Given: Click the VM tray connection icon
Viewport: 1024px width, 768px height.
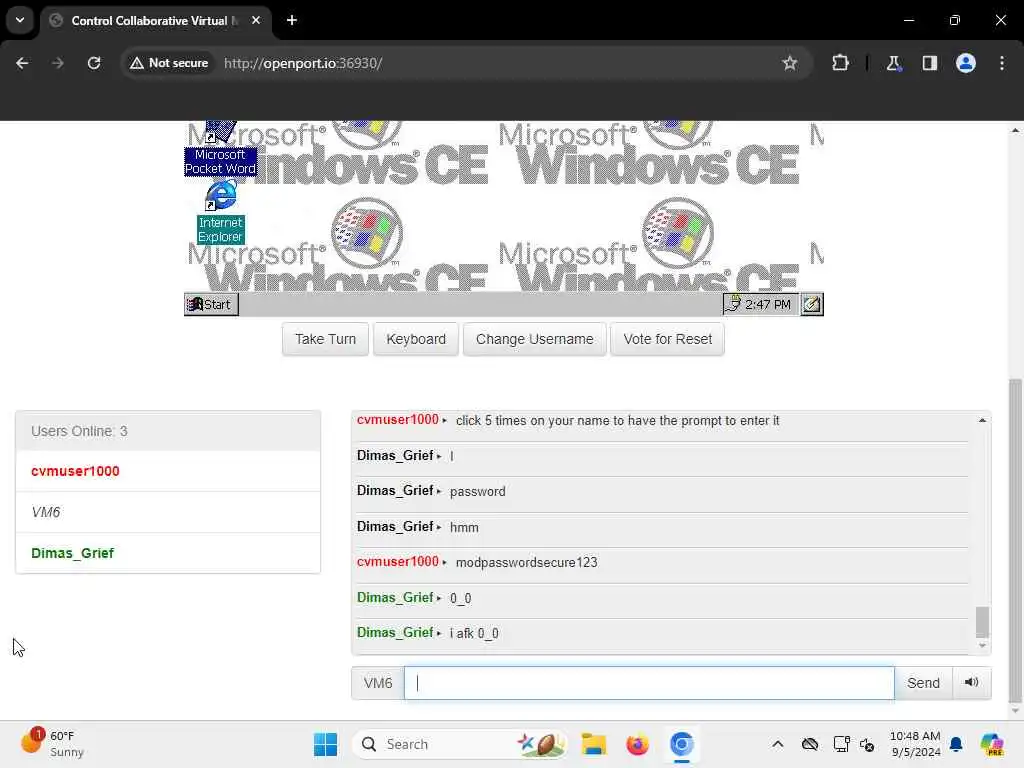Looking at the screenshot, I should 733,304.
